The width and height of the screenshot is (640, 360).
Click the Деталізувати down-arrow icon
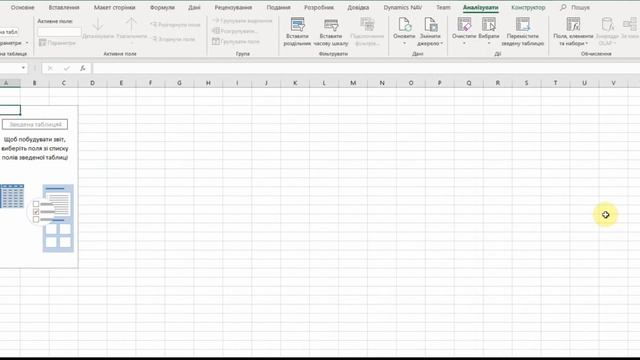[x=98, y=25]
